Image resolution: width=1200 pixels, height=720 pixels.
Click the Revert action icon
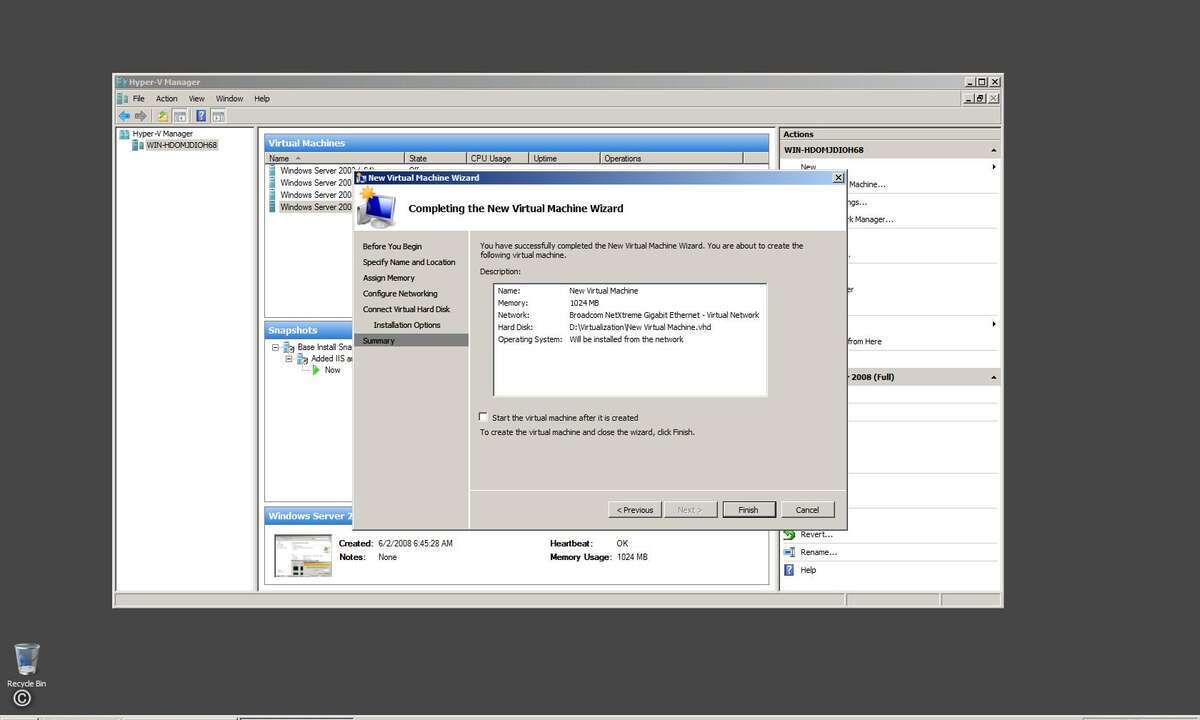789,535
